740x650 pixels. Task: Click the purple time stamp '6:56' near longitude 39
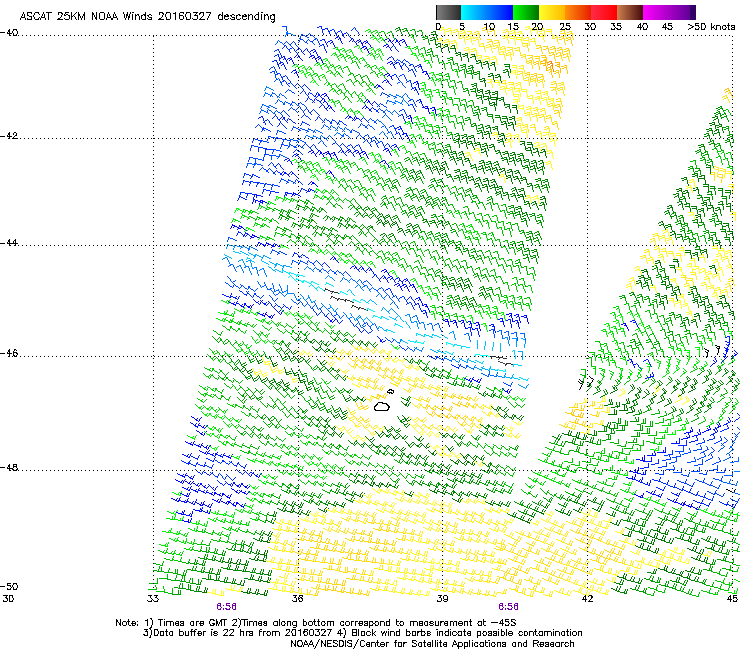(x=508, y=607)
